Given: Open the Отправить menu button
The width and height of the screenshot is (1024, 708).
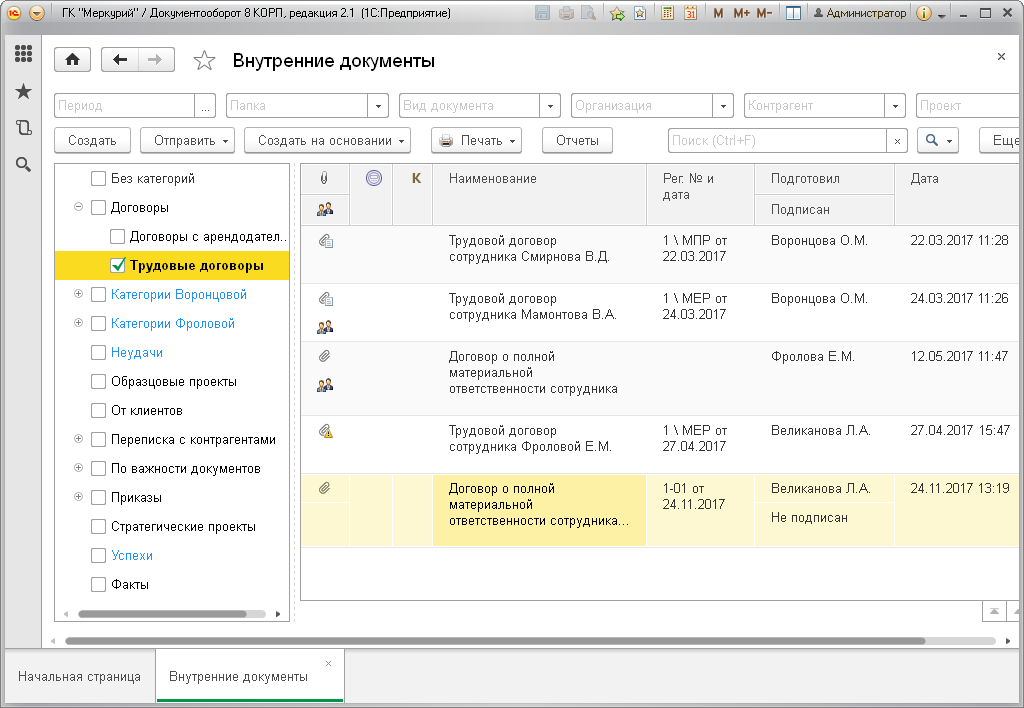Looking at the screenshot, I should tap(187, 140).
